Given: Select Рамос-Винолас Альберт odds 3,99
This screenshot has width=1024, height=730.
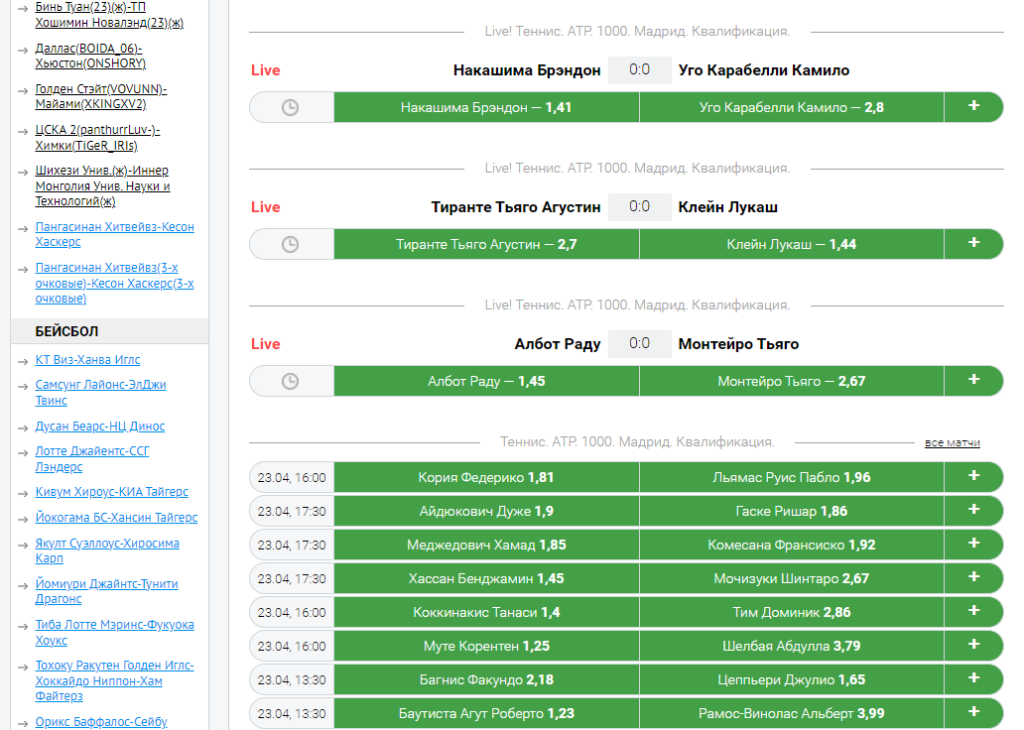Looking at the screenshot, I should point(792,714).
